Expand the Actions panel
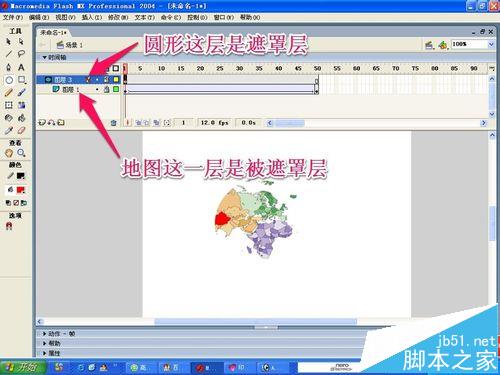Screen dimensions: 500x375 45,333
